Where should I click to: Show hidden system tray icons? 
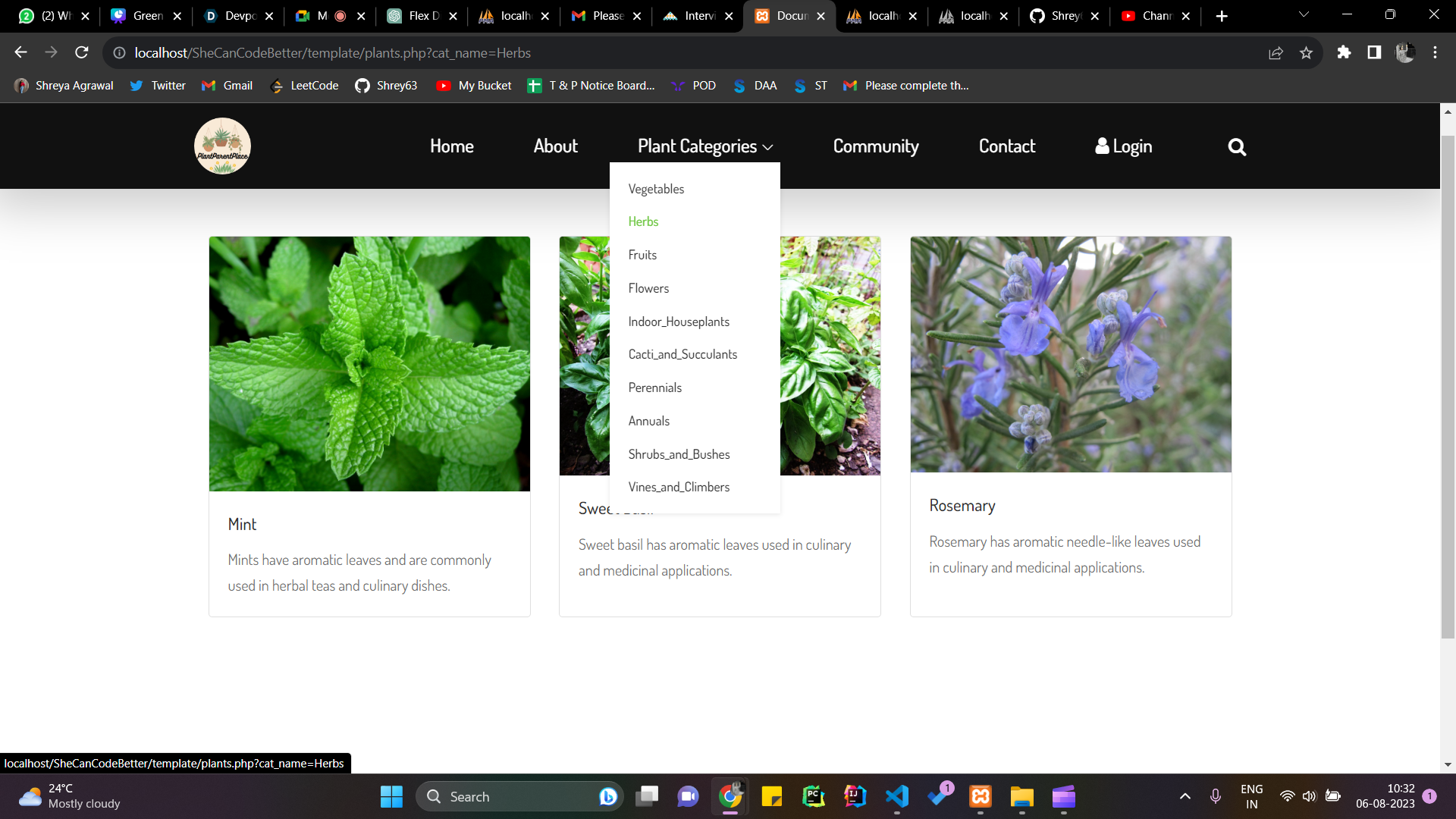1185,796
